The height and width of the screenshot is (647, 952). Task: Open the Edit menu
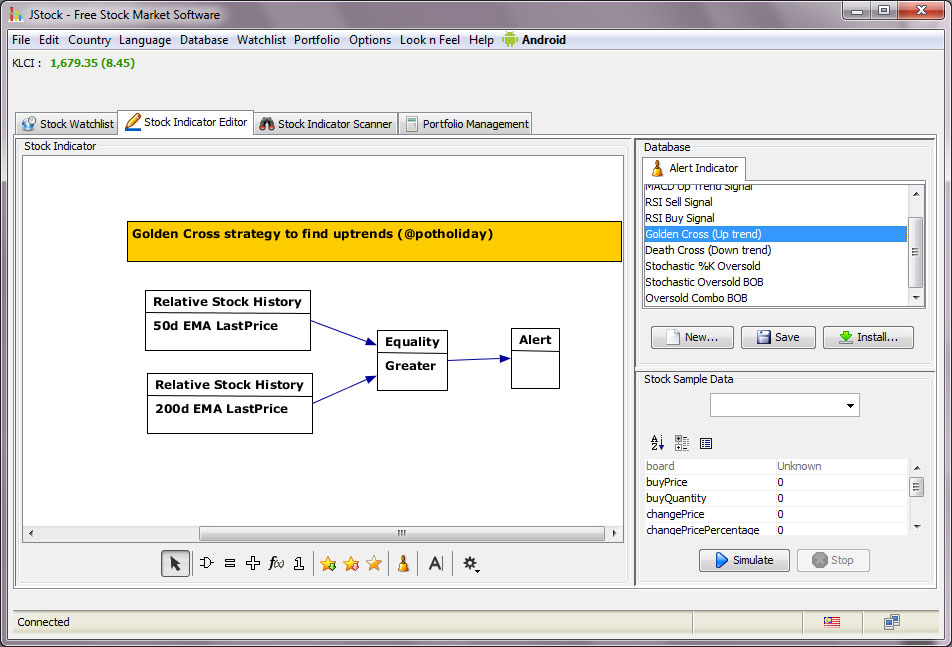(49, 40)
